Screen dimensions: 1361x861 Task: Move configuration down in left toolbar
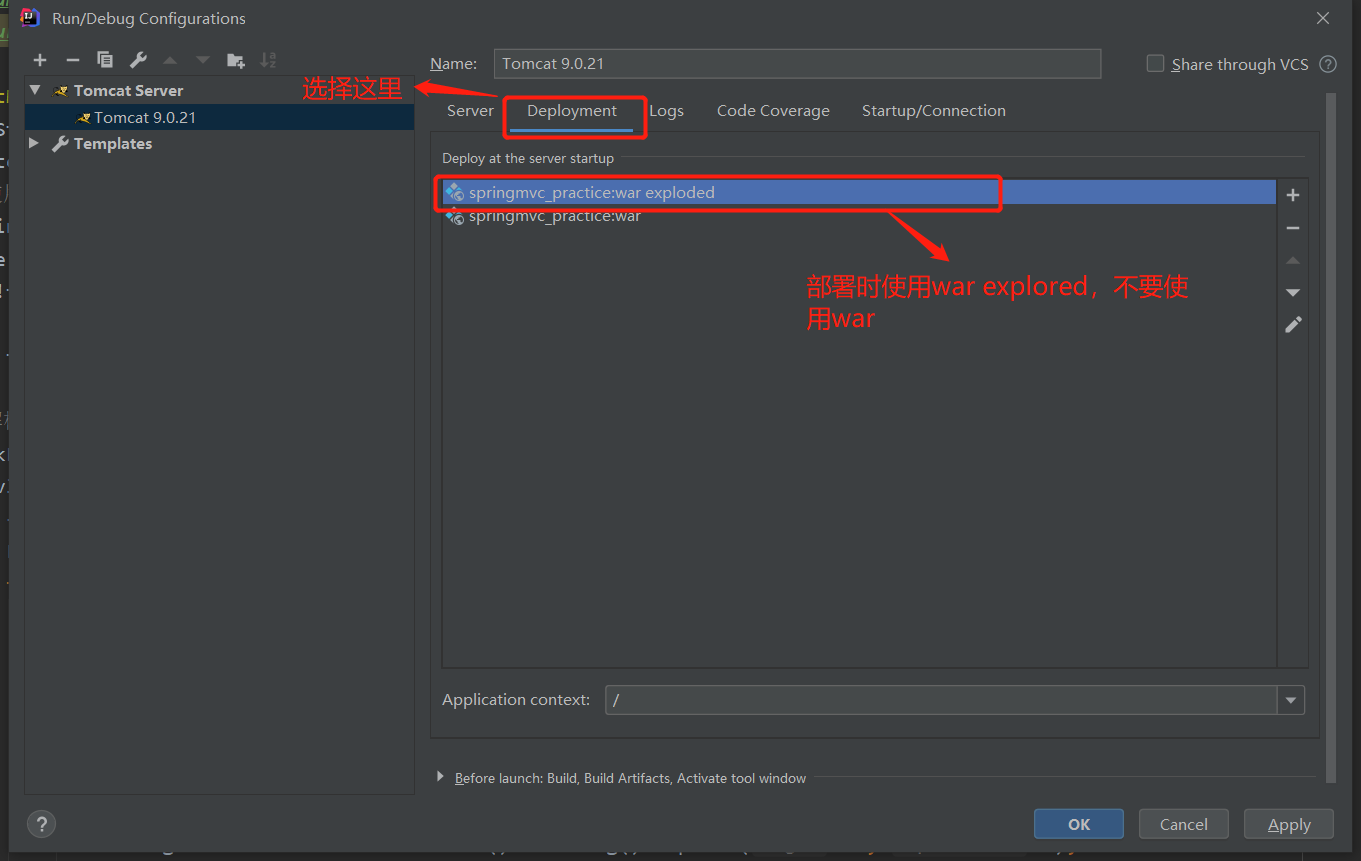pyautogui.click(x=203, y=60)
